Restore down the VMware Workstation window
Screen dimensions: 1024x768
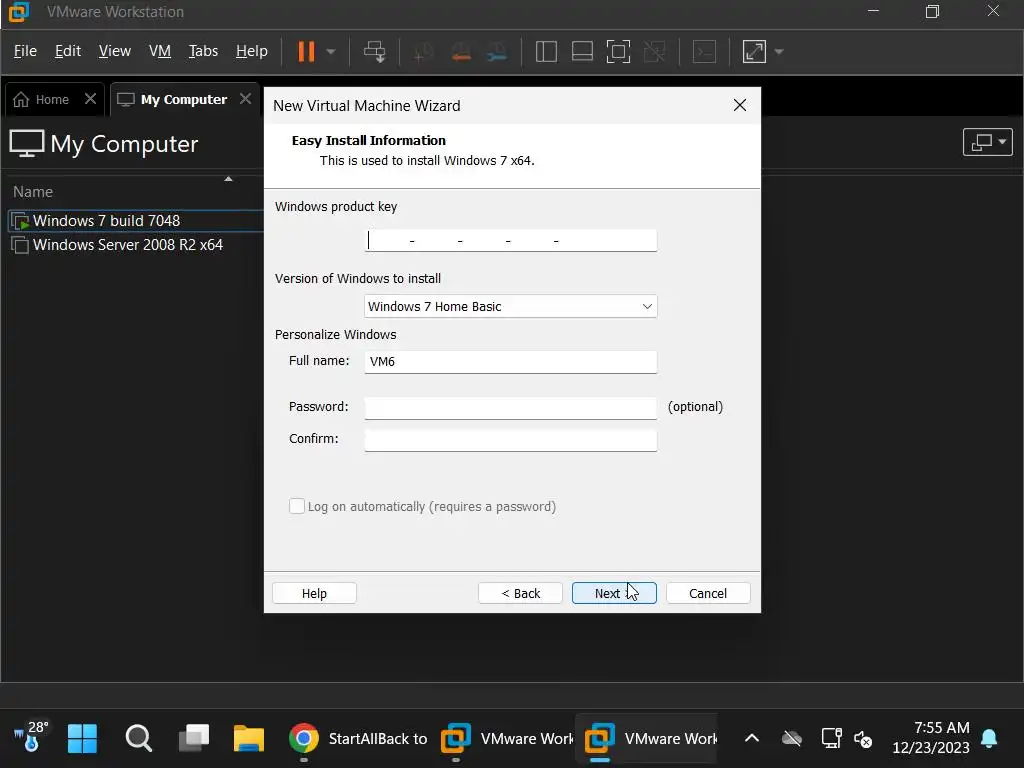933,11
